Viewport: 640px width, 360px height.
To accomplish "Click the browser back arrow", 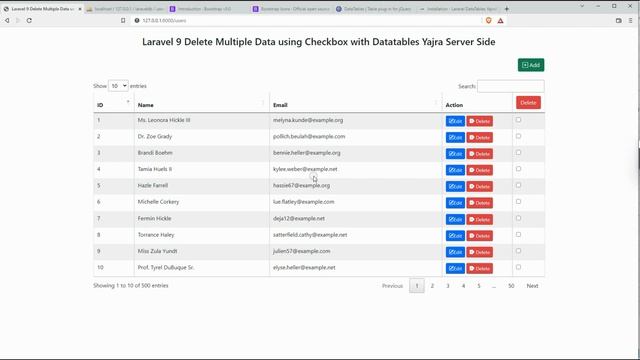I will coord(7,20).
